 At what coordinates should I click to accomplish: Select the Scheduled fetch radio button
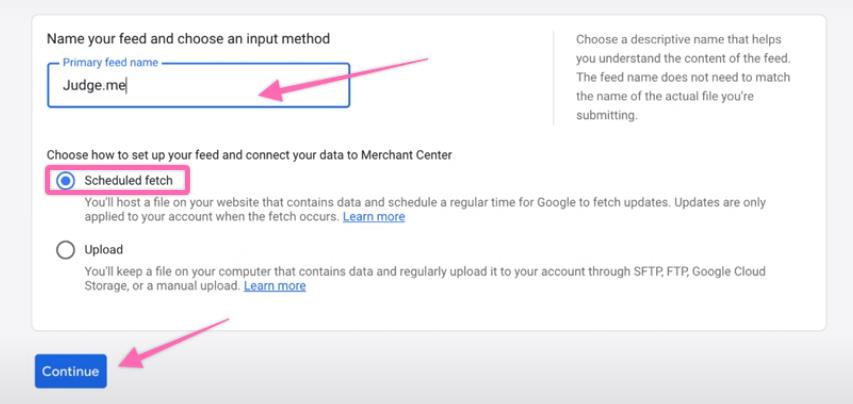(x=66, y=181)
